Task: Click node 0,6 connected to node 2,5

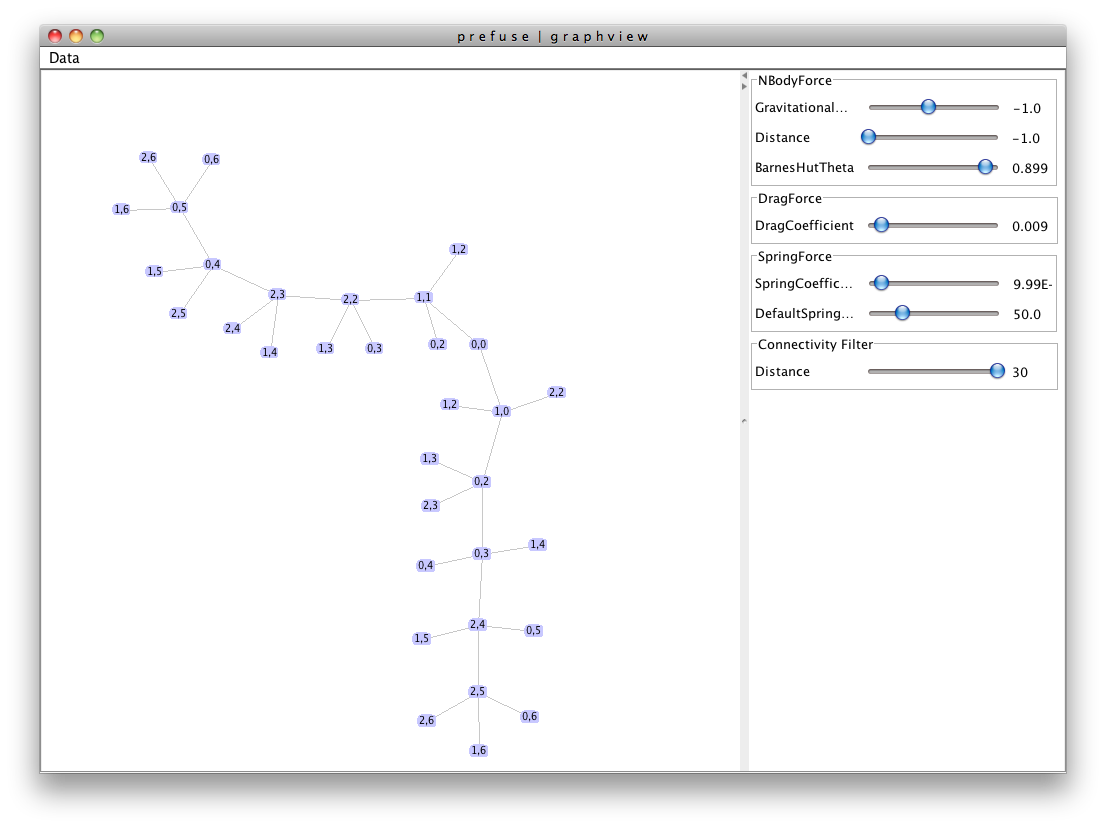Action: 529,716
